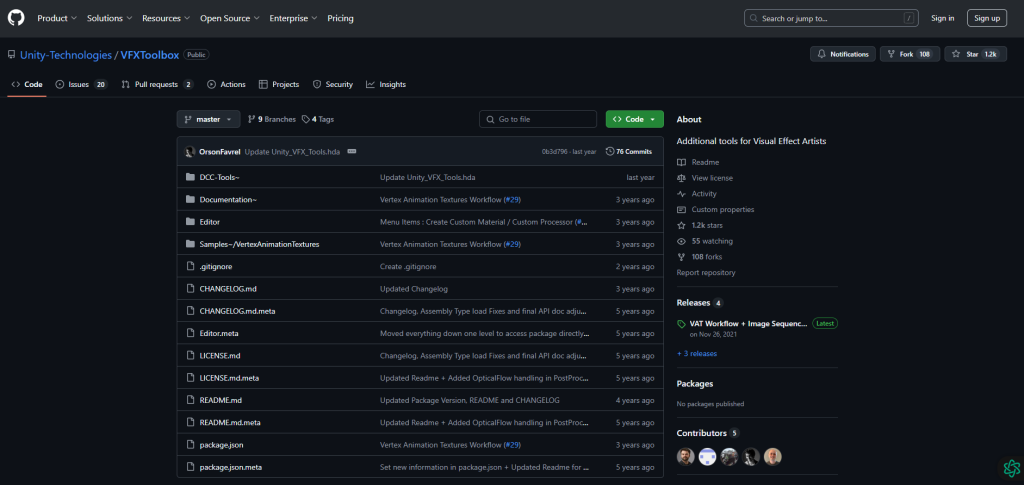Open the VFXToolbox repository link
This screenshot has width=1024, height=485.
tap(150, 55)
